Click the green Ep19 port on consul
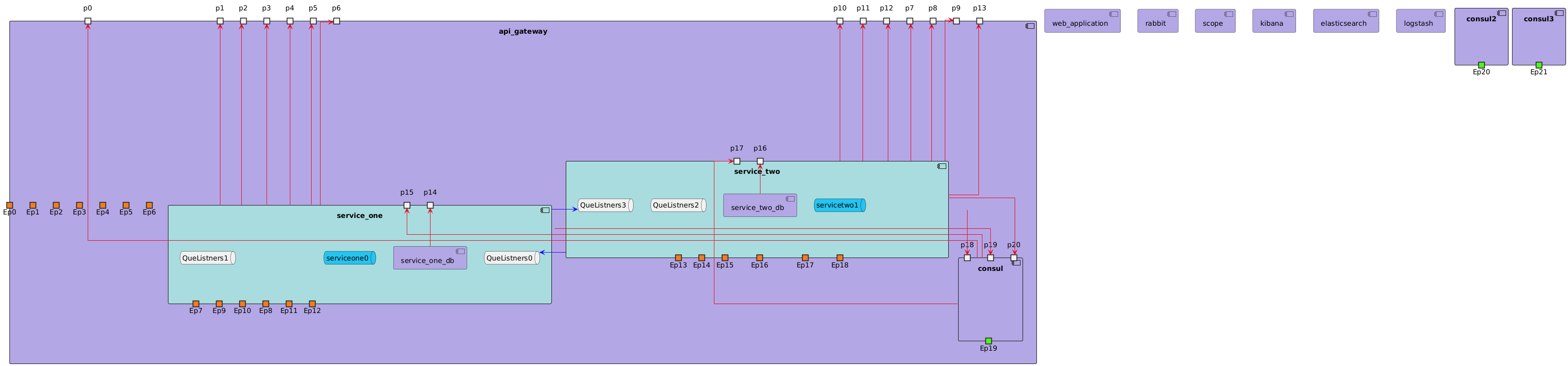The image size is (1568, 366). pos(988,341)
